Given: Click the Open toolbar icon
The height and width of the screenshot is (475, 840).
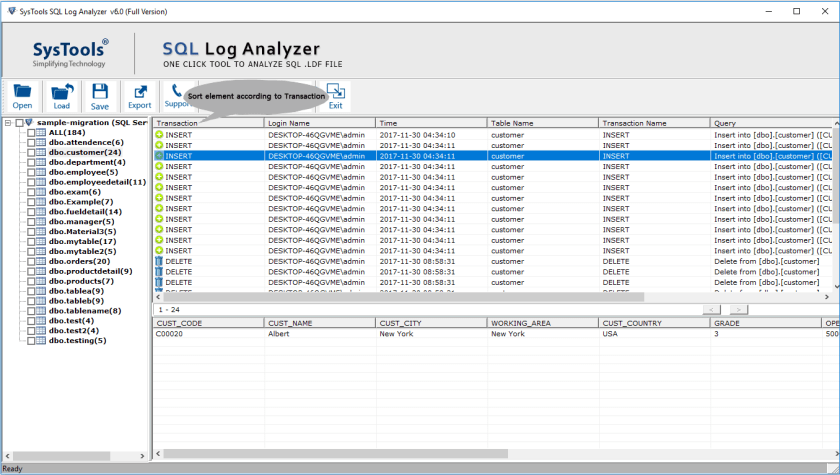Looking at the screenshot, I should [x=22, y=95].
